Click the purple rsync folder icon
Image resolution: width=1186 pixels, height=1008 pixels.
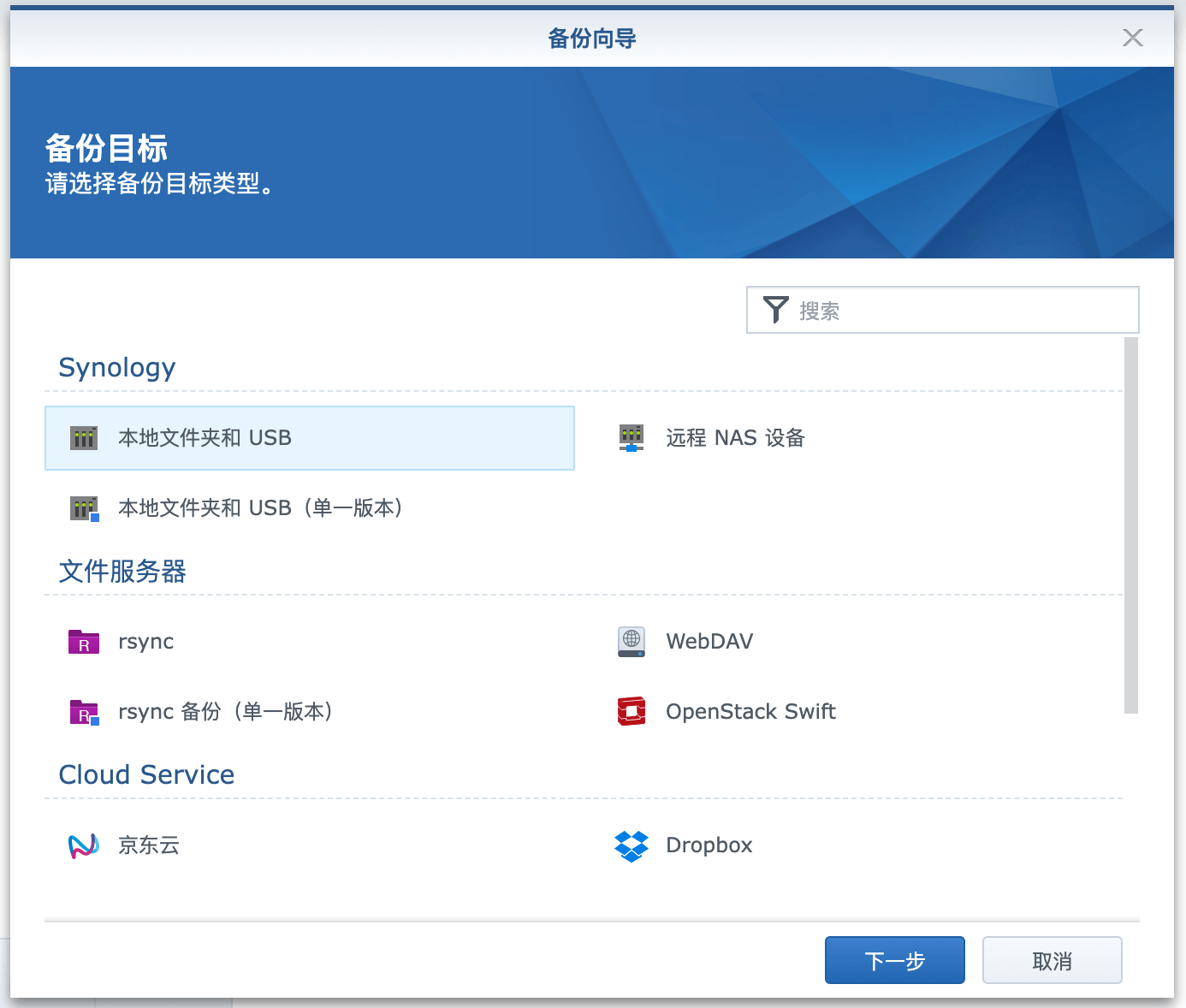click(84, 642)
